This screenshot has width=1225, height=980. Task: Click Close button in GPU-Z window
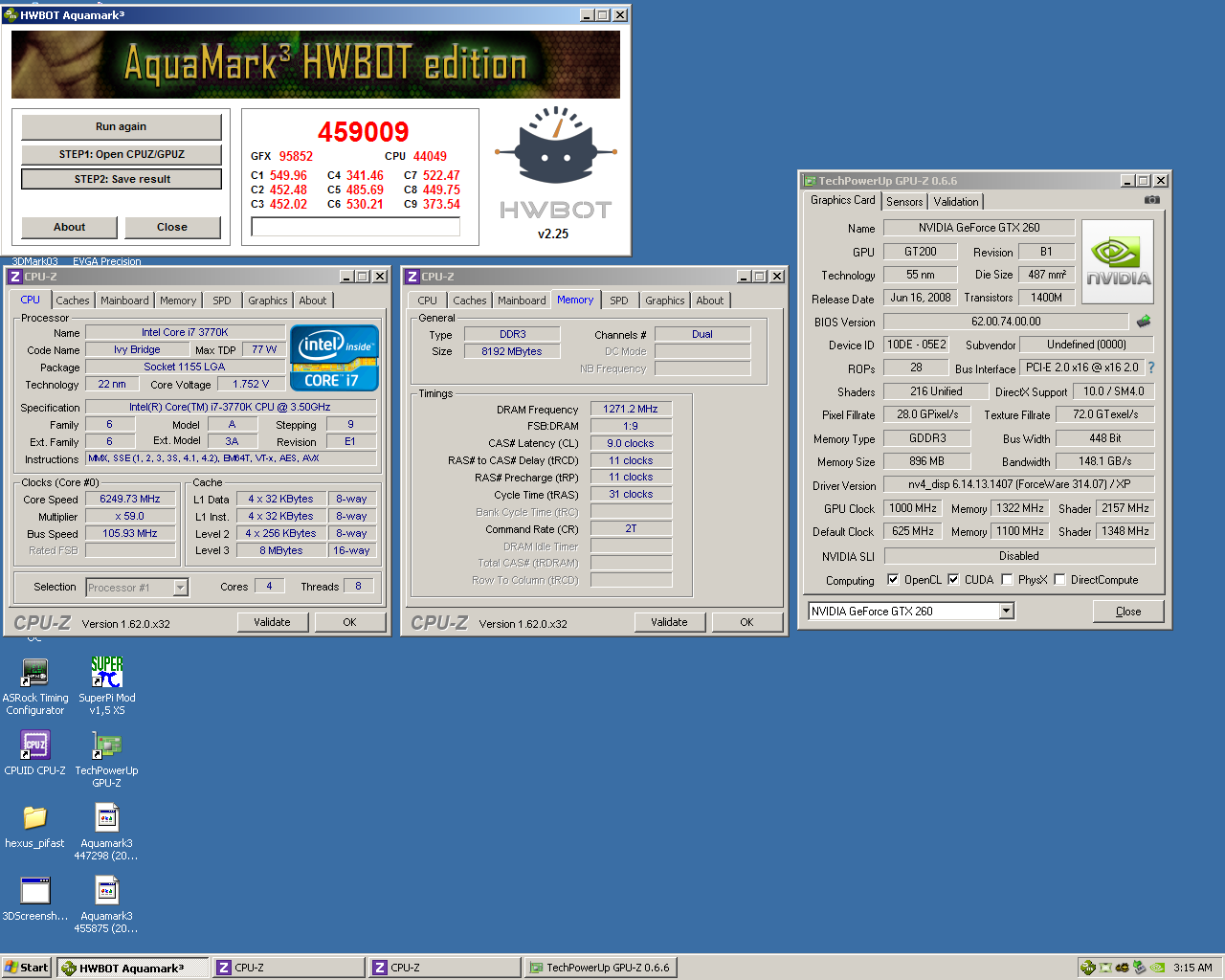[x=1128, y=612]
